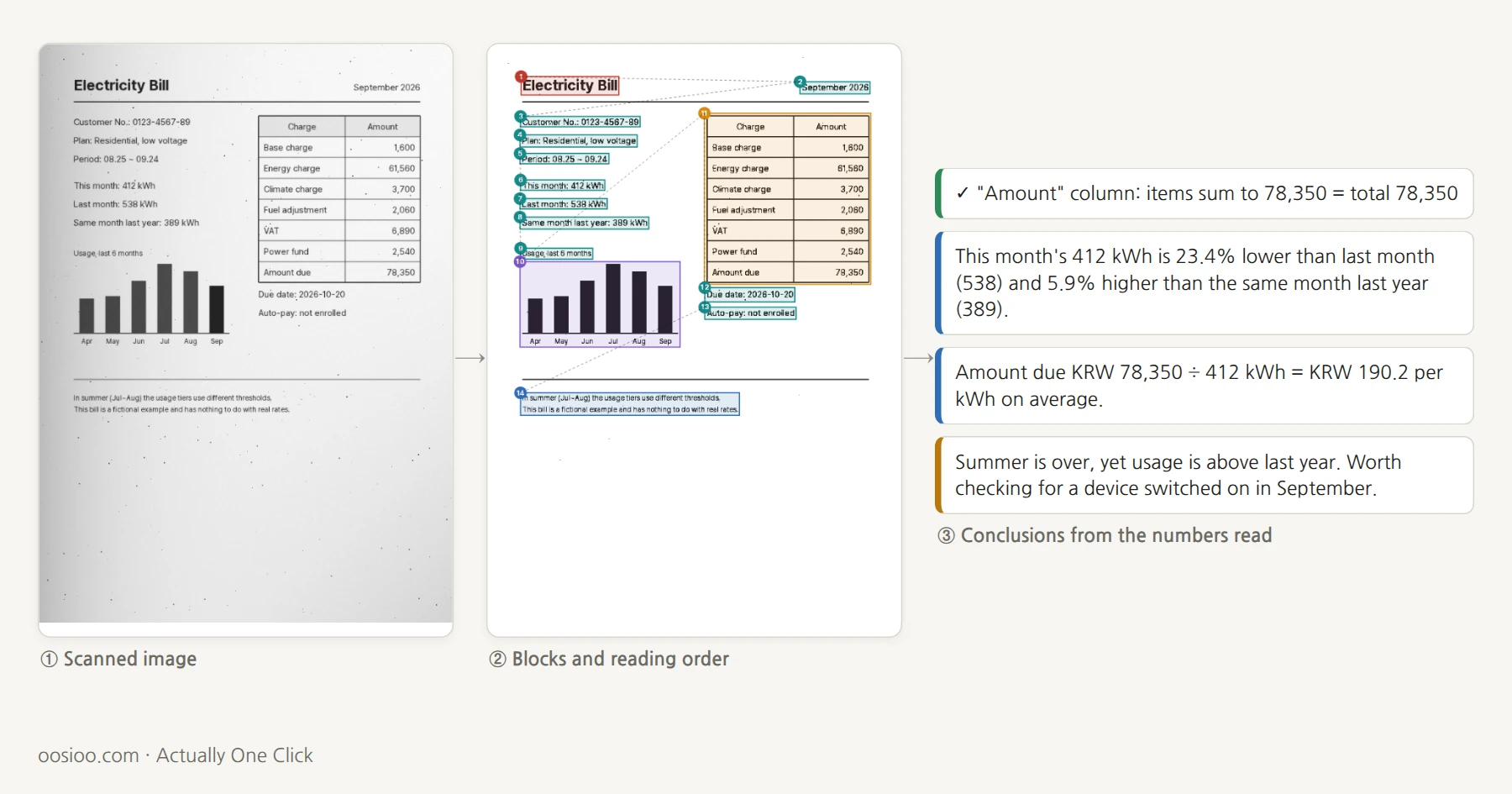The width and height of the screenshot is (1512, 794).
Task: Click "Fuel adjustment" cell in scanned image table
Action: pos(302,210)
